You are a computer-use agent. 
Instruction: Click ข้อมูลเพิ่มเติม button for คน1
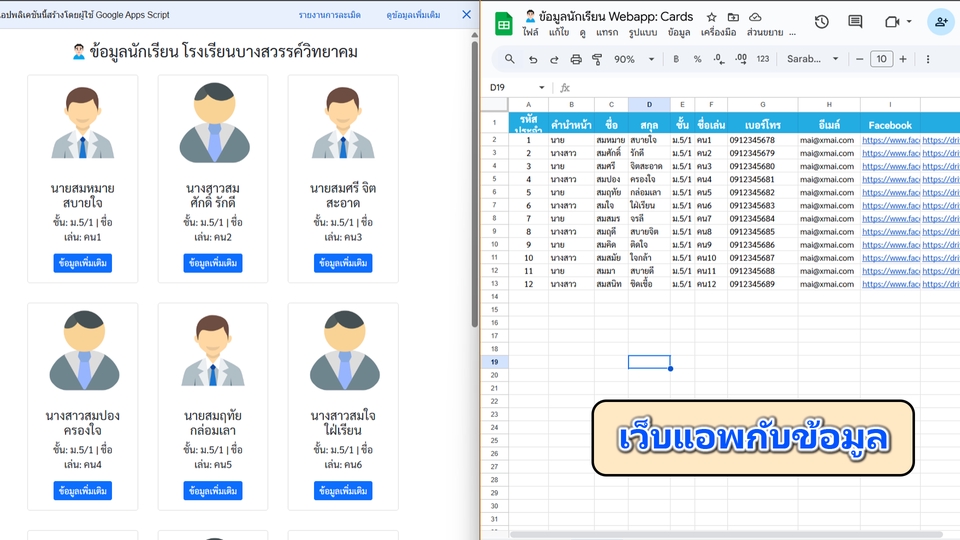[83, 263]
